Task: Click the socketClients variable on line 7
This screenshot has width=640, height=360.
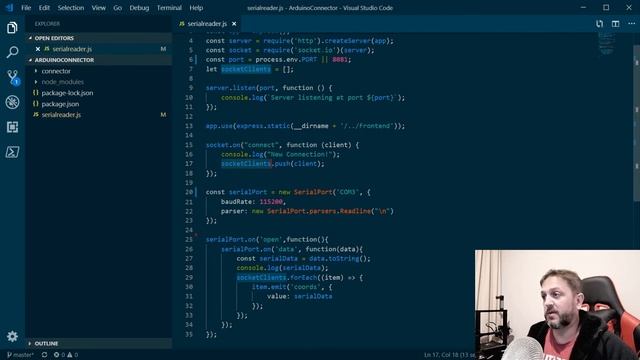Action: click(246, 69)
